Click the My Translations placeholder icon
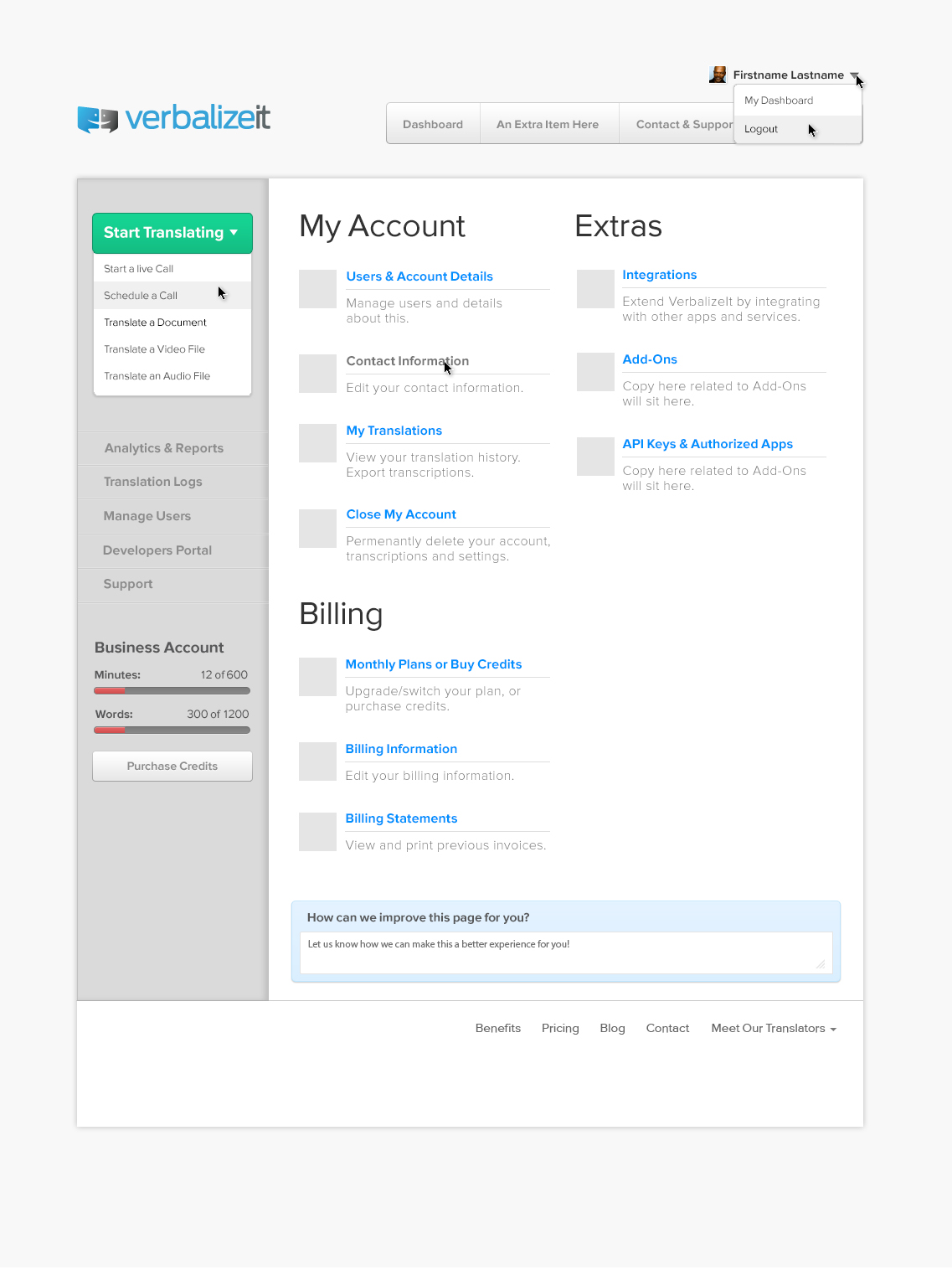Image resolution: width=952 pixels, height=1270 pixels. tap(318, 443)
